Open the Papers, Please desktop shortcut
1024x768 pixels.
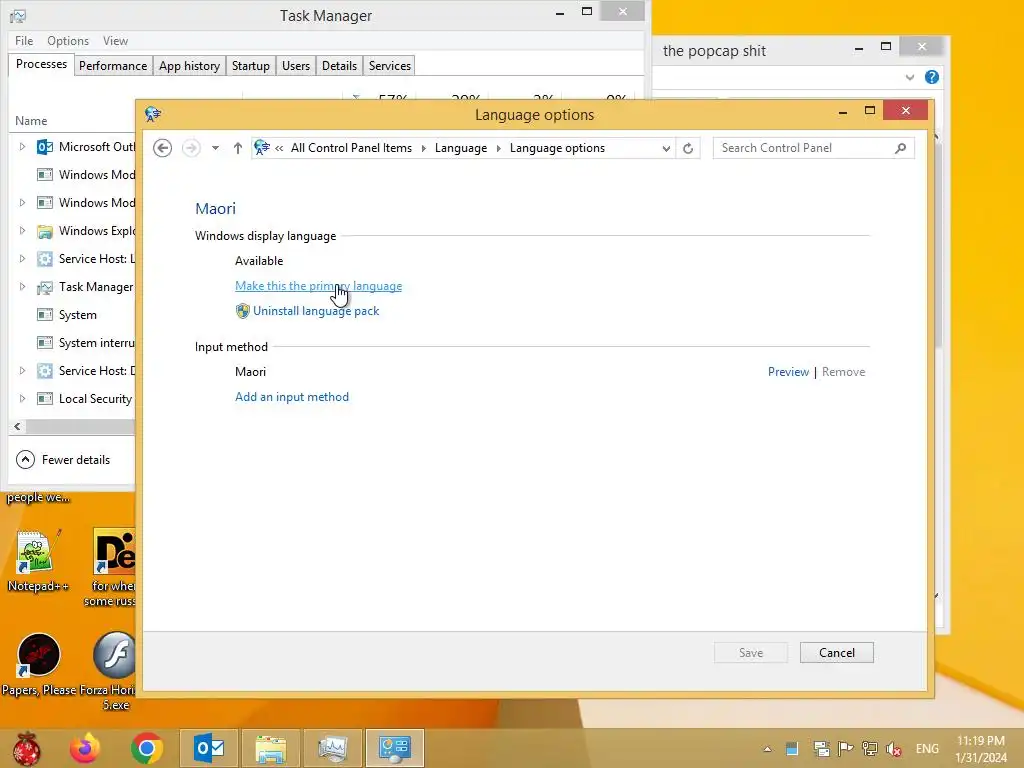click(x=39, y=665)
